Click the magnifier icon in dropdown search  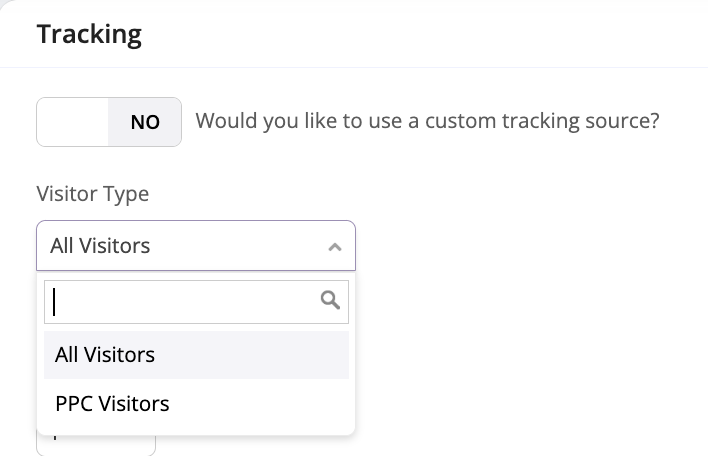(330, 300)
